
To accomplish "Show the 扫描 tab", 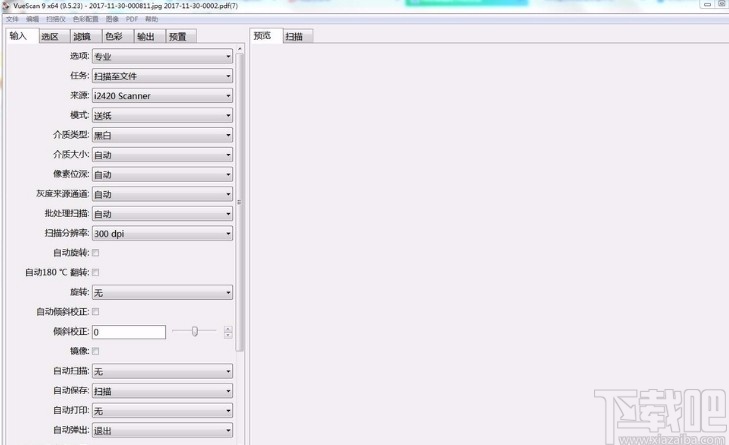I will pos(298,36).
